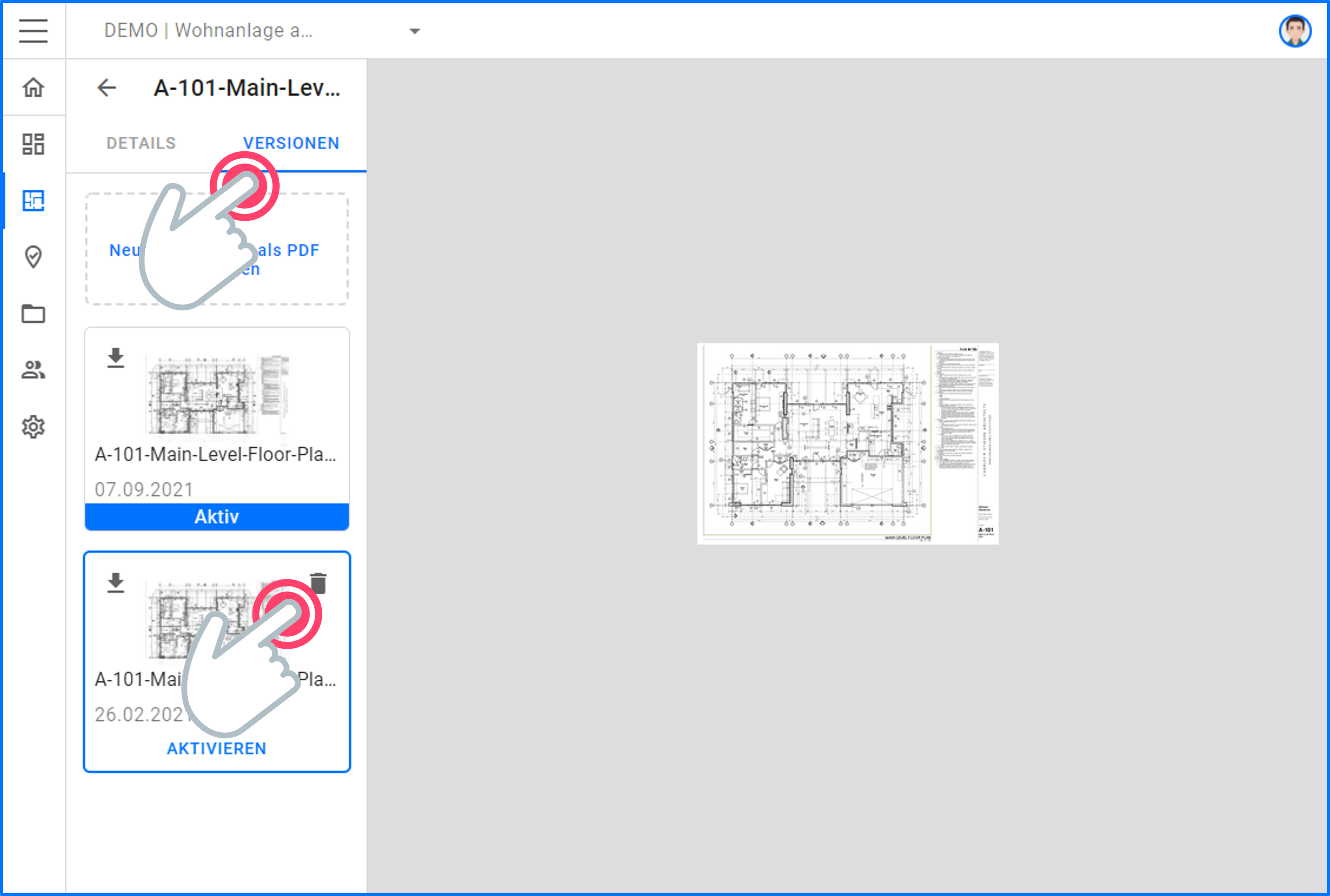Go to the home page icon
This screenshot has height=896, width=1330.
(x=33, y=87)
